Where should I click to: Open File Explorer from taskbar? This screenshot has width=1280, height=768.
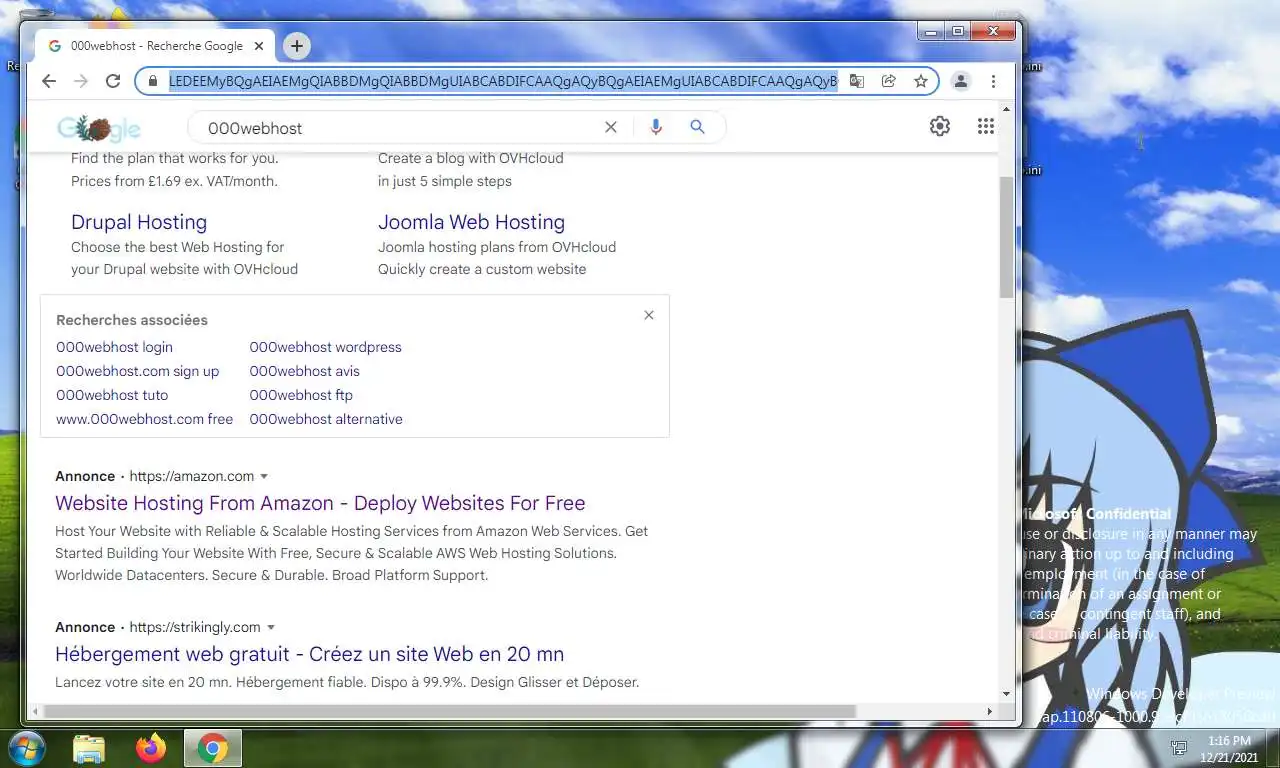pos(89,748)
